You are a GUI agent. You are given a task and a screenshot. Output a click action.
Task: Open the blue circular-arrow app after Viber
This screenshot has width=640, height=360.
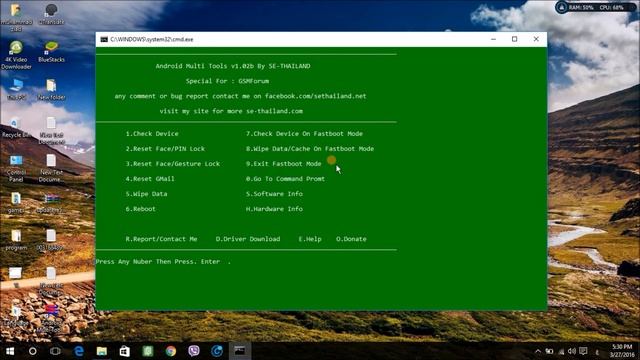pyautogui.click(x=217, y=351)
